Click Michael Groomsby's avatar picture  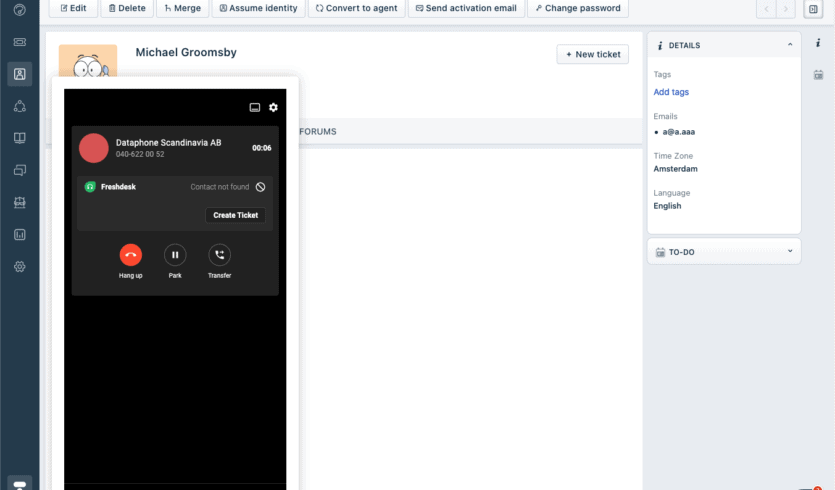click(x=88, y=60)
